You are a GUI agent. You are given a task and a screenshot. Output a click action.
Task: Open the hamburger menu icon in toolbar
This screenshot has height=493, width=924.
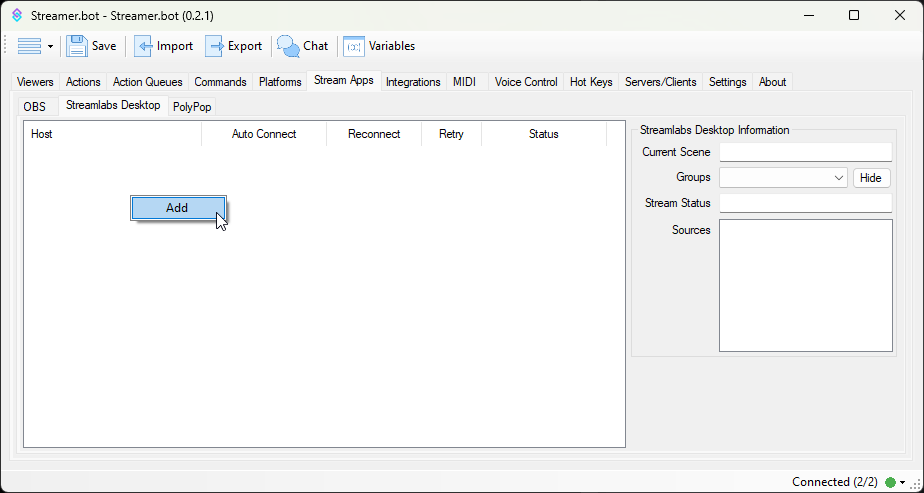click(x=30, y=46)
